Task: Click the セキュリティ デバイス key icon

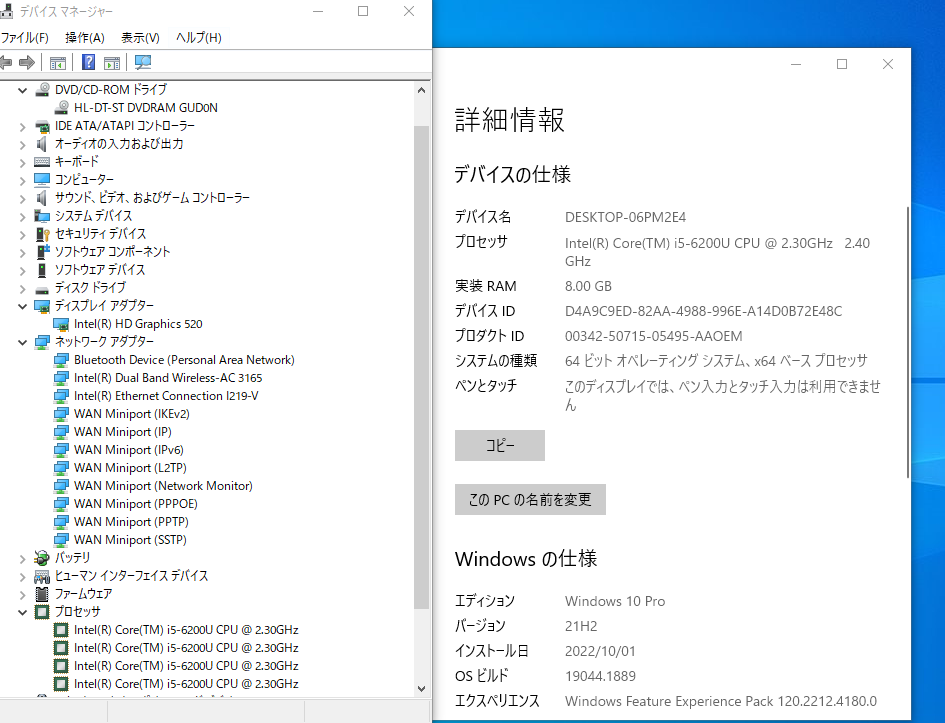Action: tap(42, 234)
